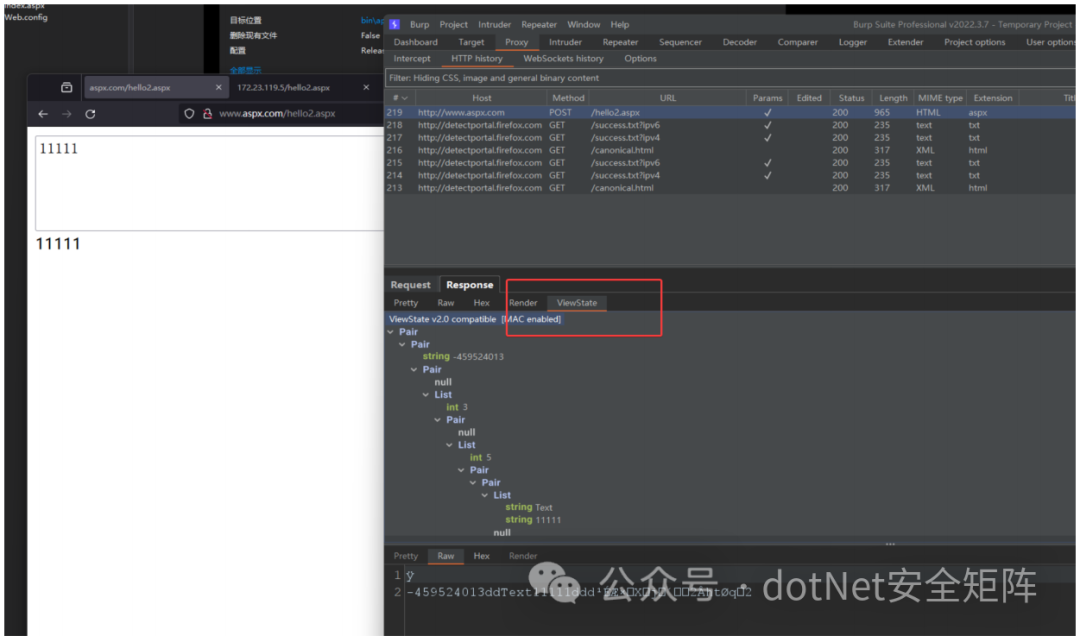Open the Help menu
The width and height of the screenshot is (1080, 642).
(x=620, y=24)
